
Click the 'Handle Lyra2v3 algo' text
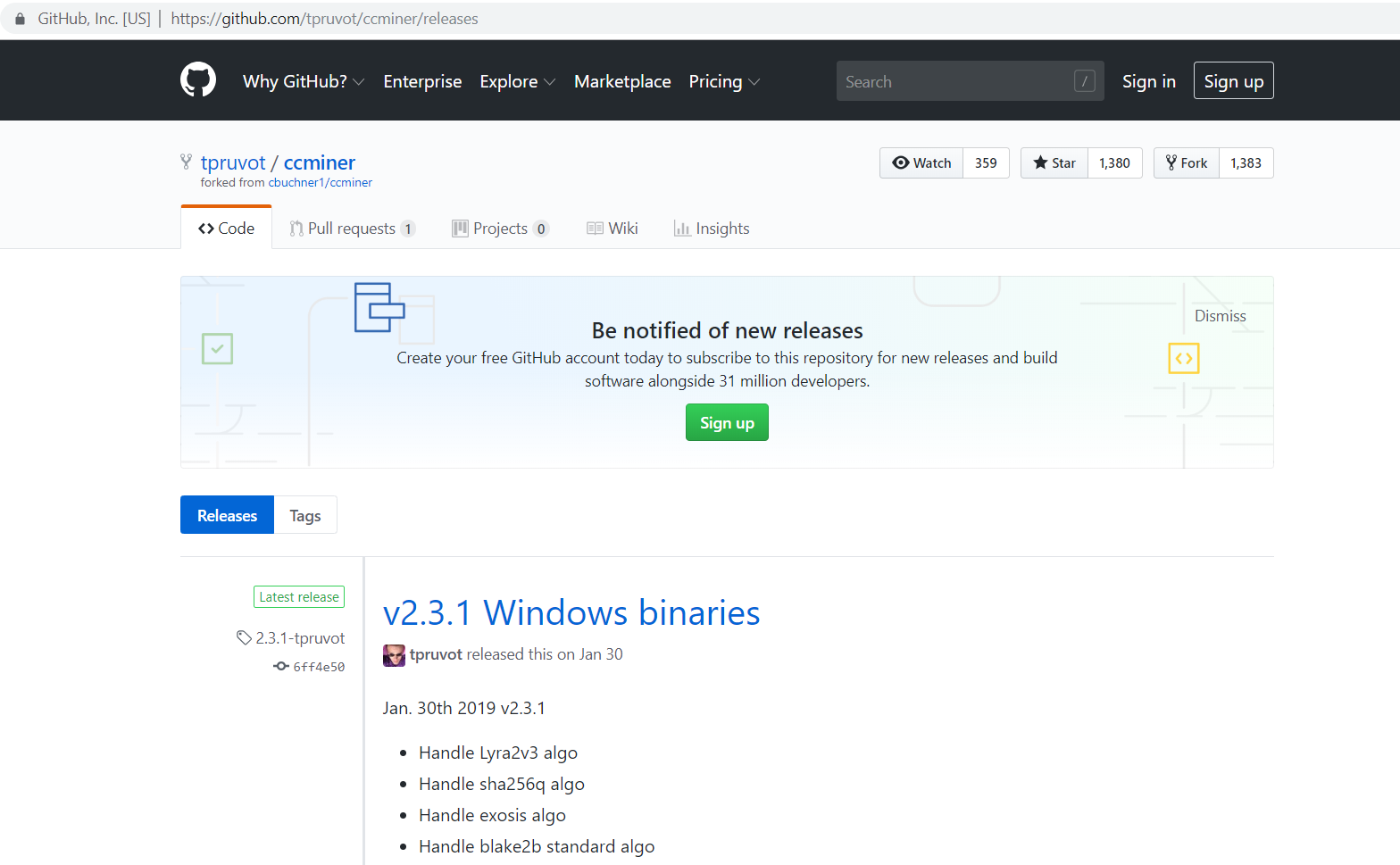tap(498, 753)
